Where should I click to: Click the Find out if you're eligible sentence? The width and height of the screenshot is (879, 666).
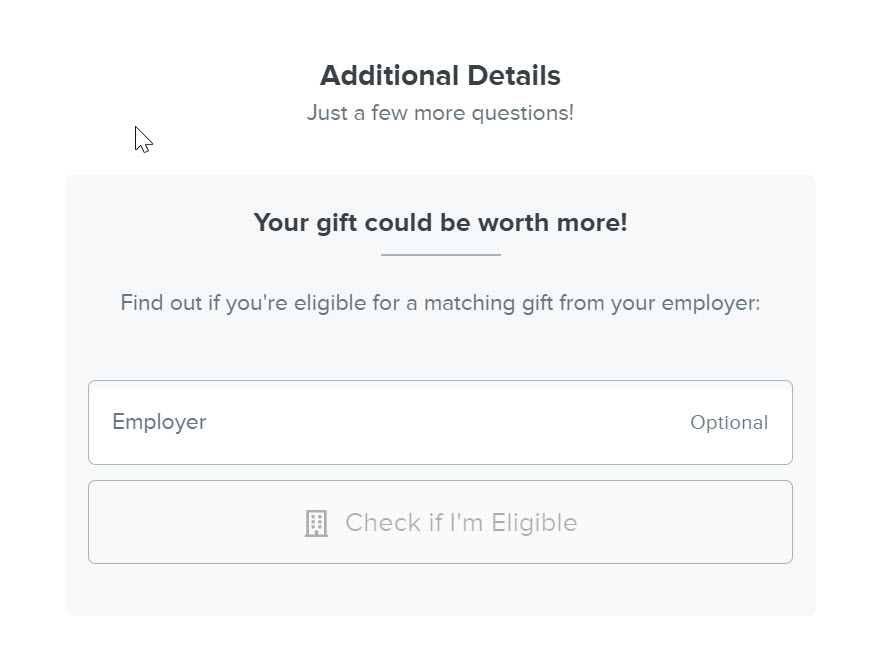(x=440, y=303)
